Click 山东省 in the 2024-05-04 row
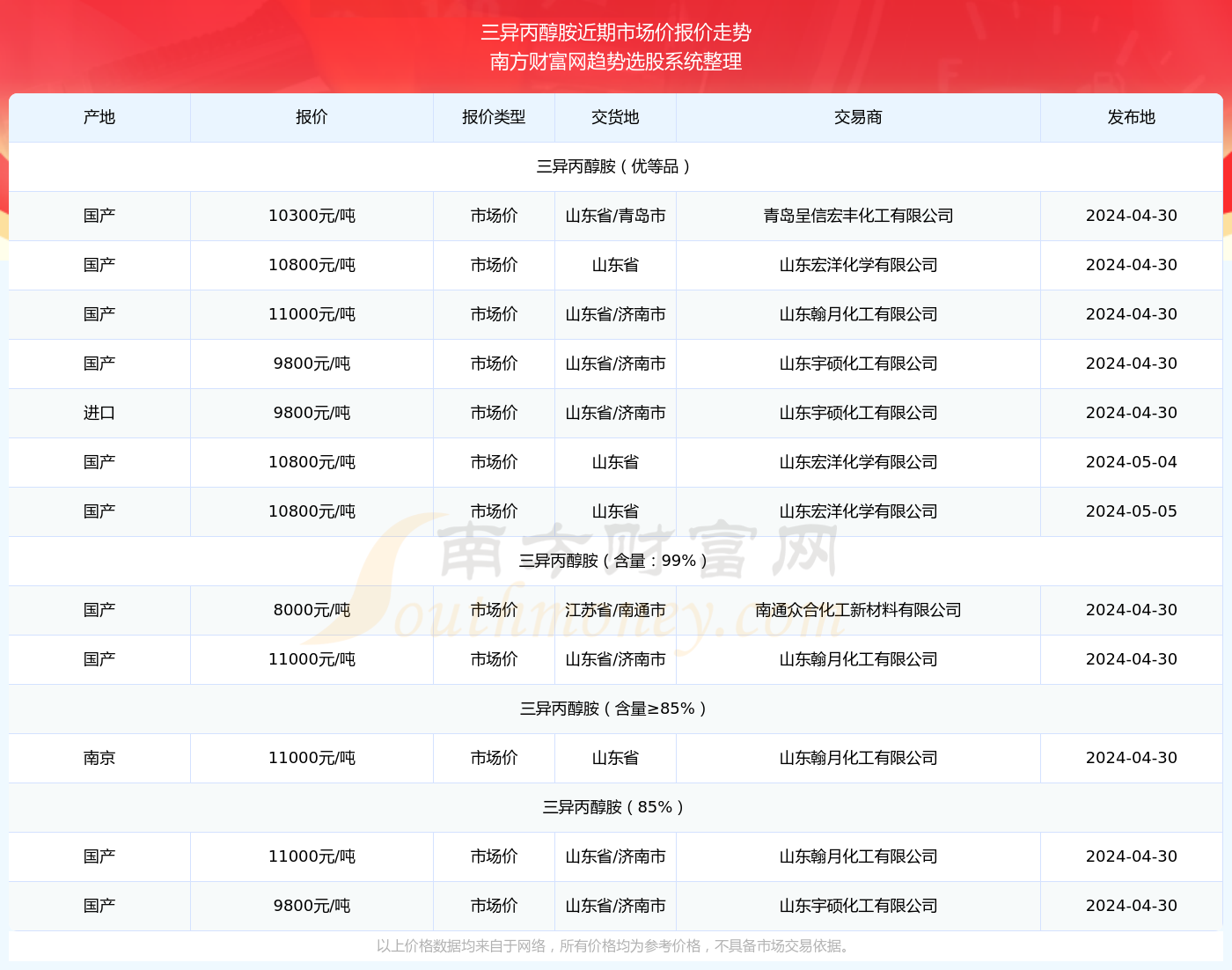This screenshot has width=1232, height=970. [x=615, y=462]
